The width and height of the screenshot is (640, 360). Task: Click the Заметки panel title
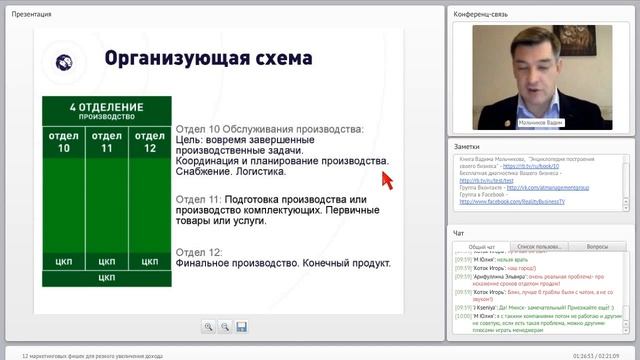467,147
